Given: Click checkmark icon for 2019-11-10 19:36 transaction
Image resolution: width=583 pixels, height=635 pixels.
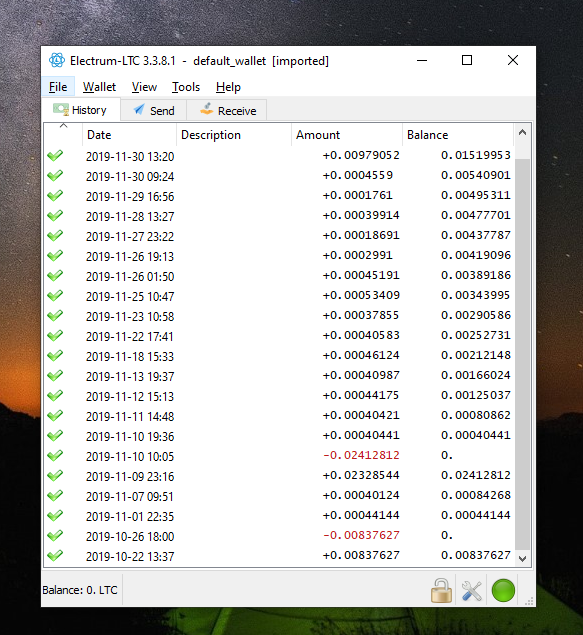Looking at the screenshot, I should (x=55, y=436).
